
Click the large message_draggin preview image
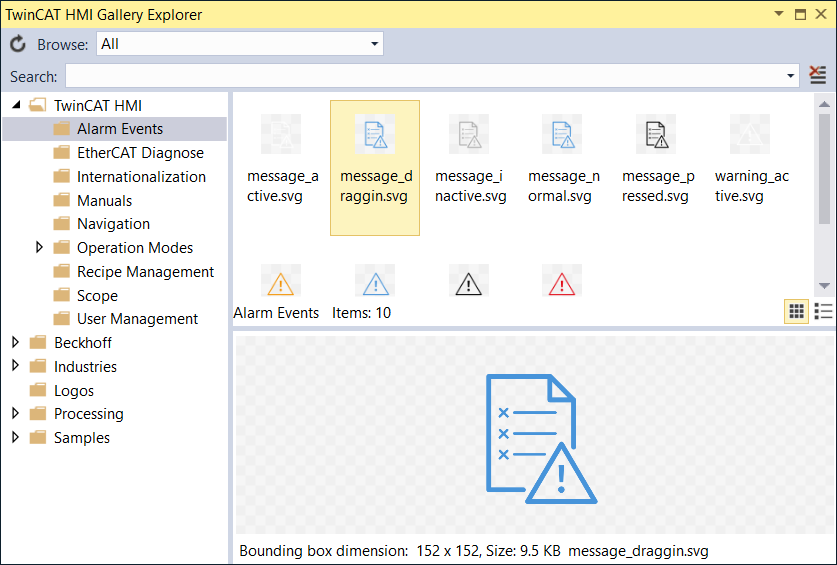[x=541, y=439]
